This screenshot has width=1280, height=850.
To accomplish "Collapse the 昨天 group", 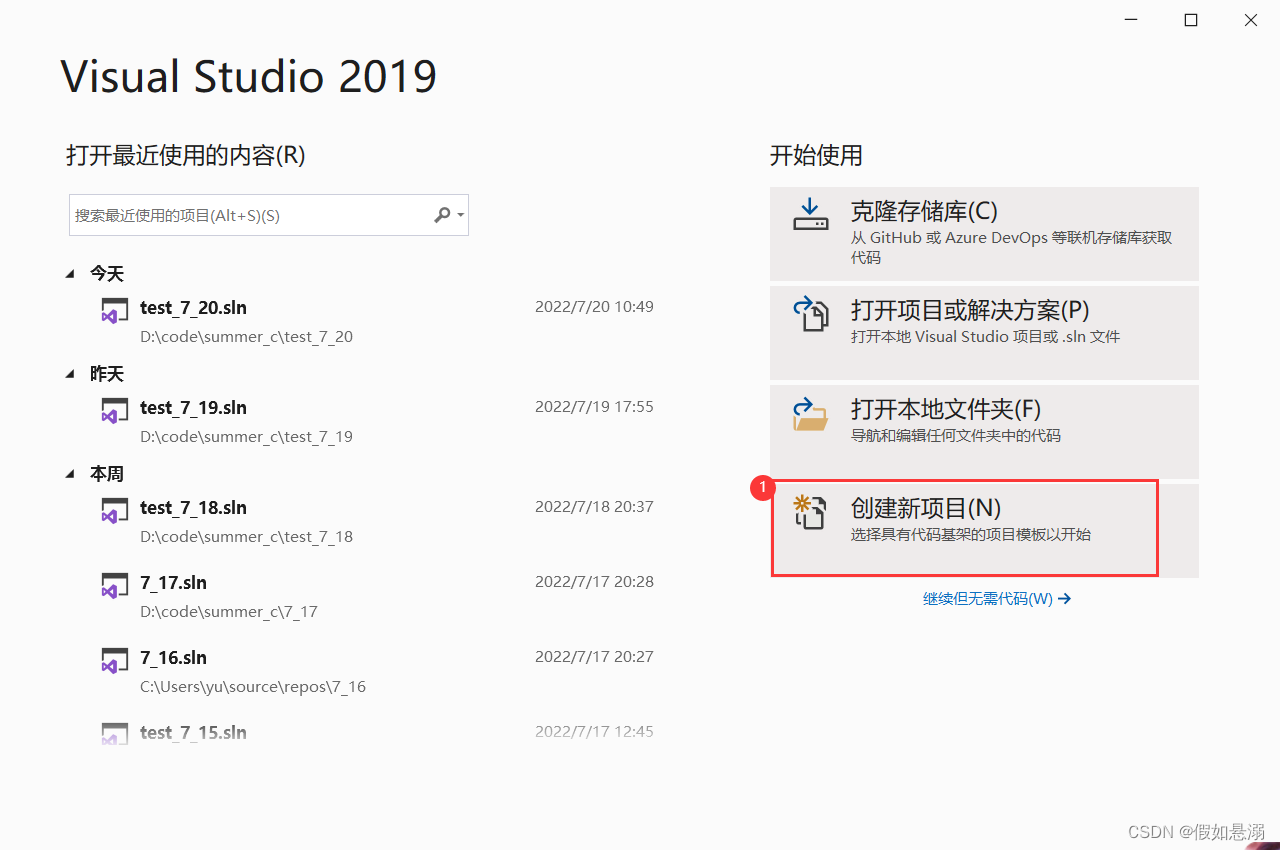I will 70,374.
